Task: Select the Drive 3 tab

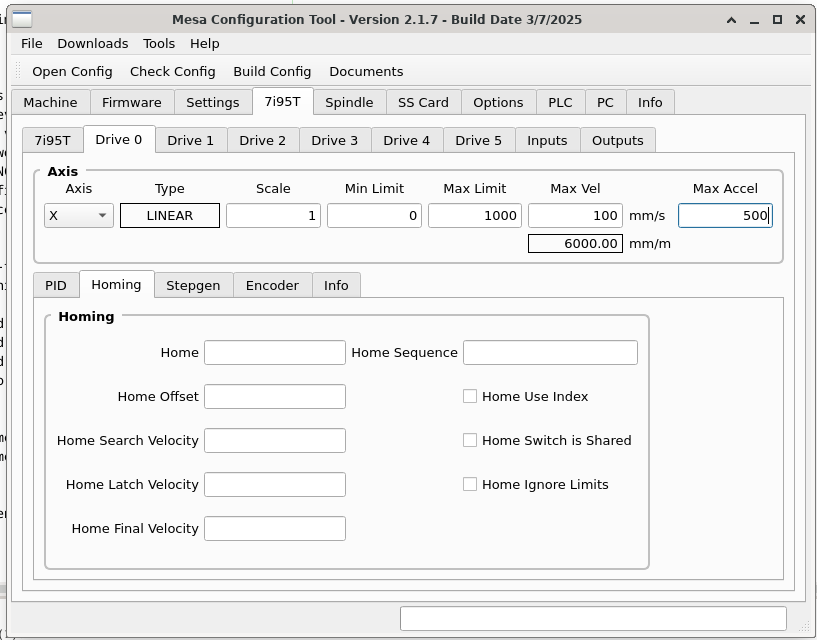Action: pyautogui.click(x=334, y=140)
